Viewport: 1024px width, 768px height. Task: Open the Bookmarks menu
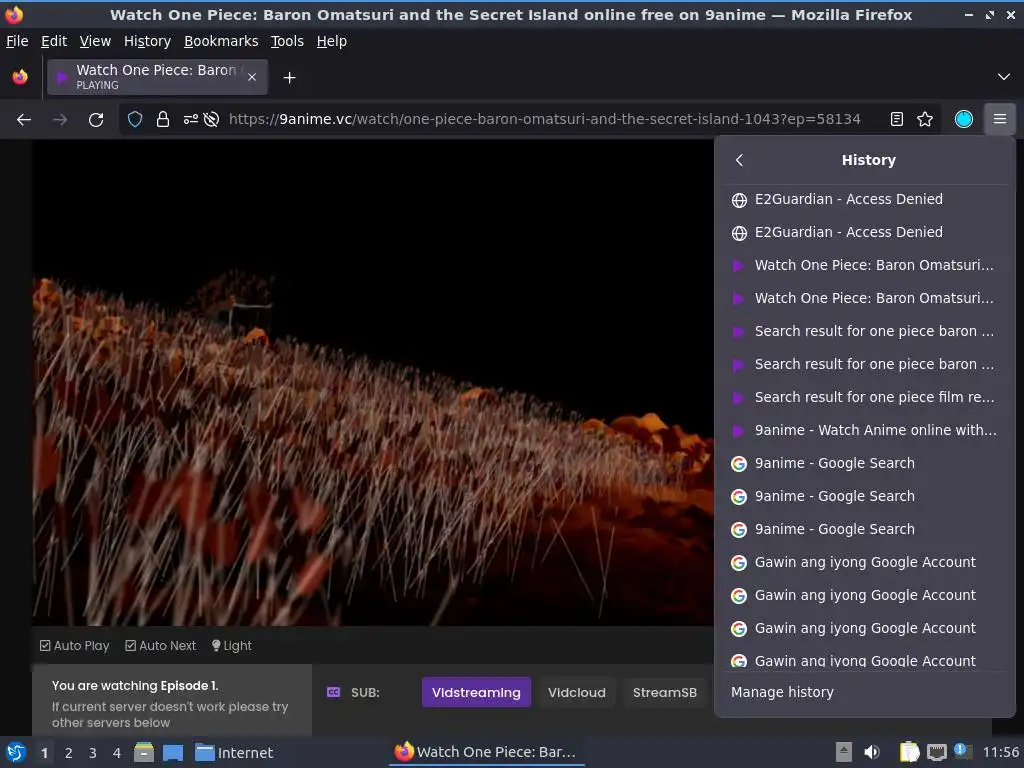pyautogui.click(x=221, y=41)
